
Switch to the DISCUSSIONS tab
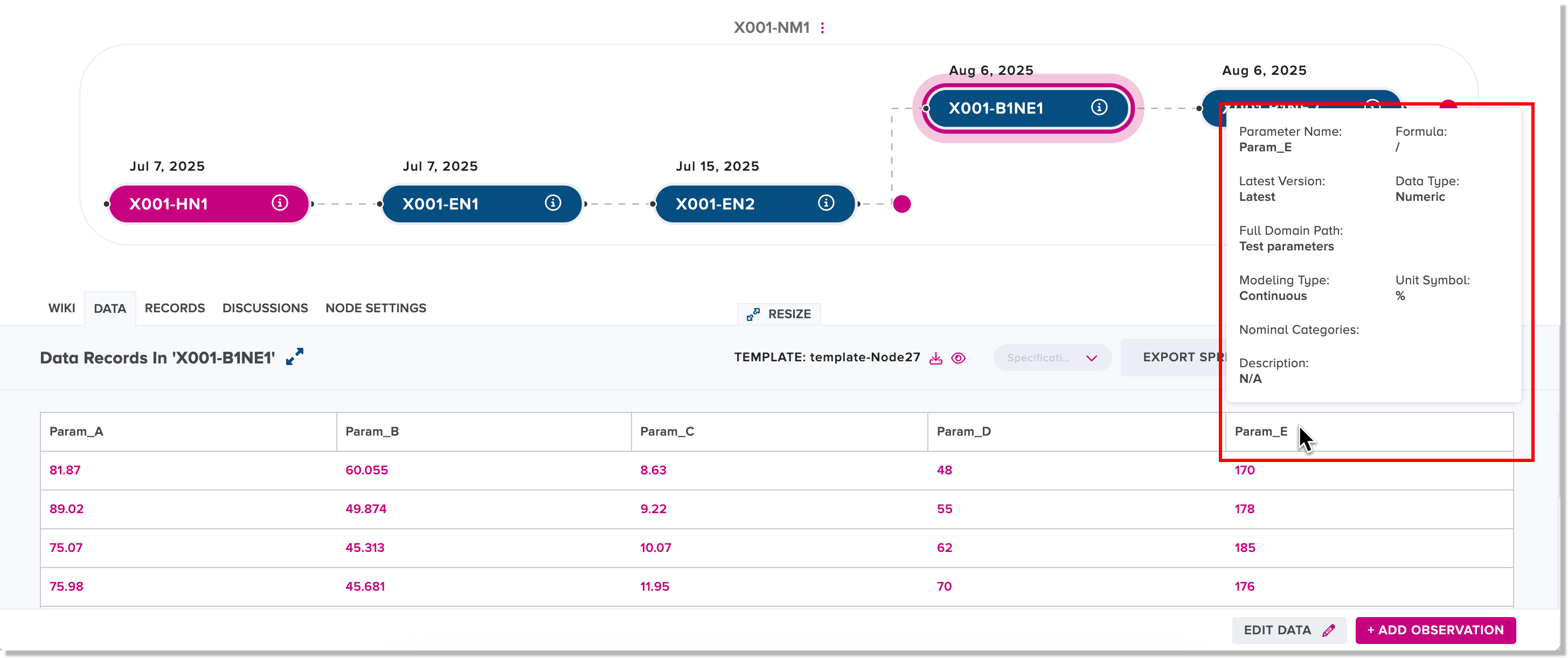coord(265,309)
